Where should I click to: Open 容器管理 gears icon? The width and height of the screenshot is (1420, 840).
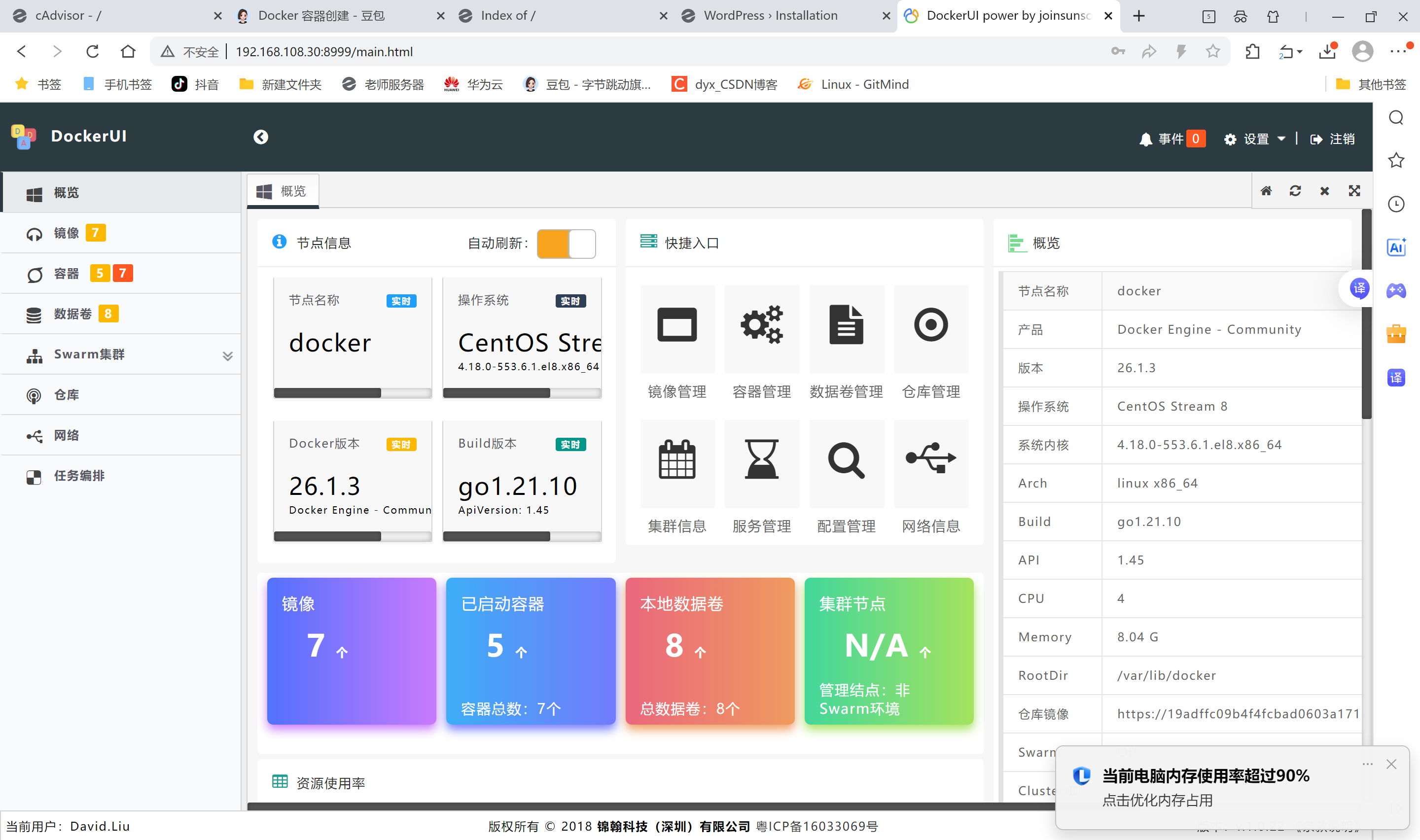761,325
